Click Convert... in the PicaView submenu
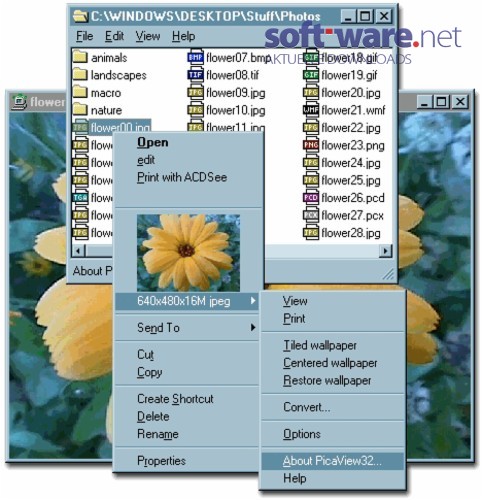 307,407
